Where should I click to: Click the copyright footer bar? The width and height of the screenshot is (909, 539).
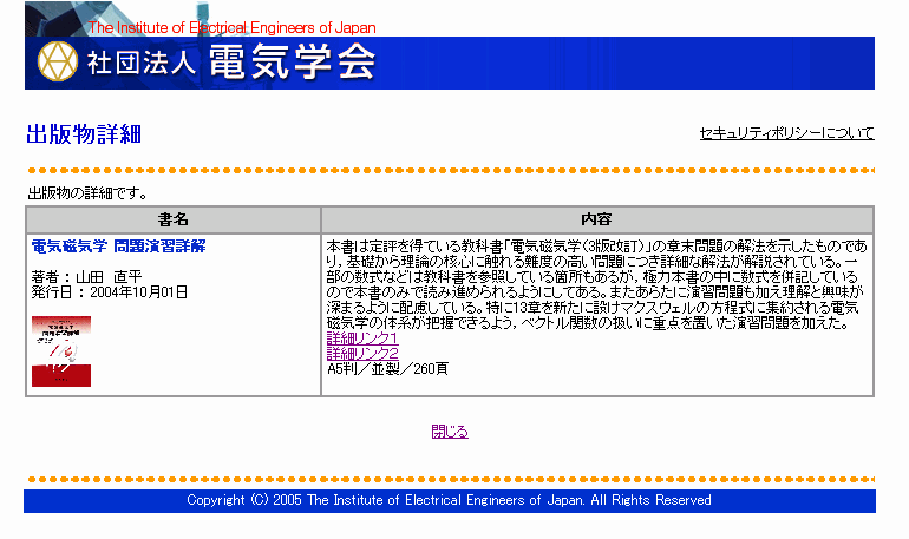point(449,500)
